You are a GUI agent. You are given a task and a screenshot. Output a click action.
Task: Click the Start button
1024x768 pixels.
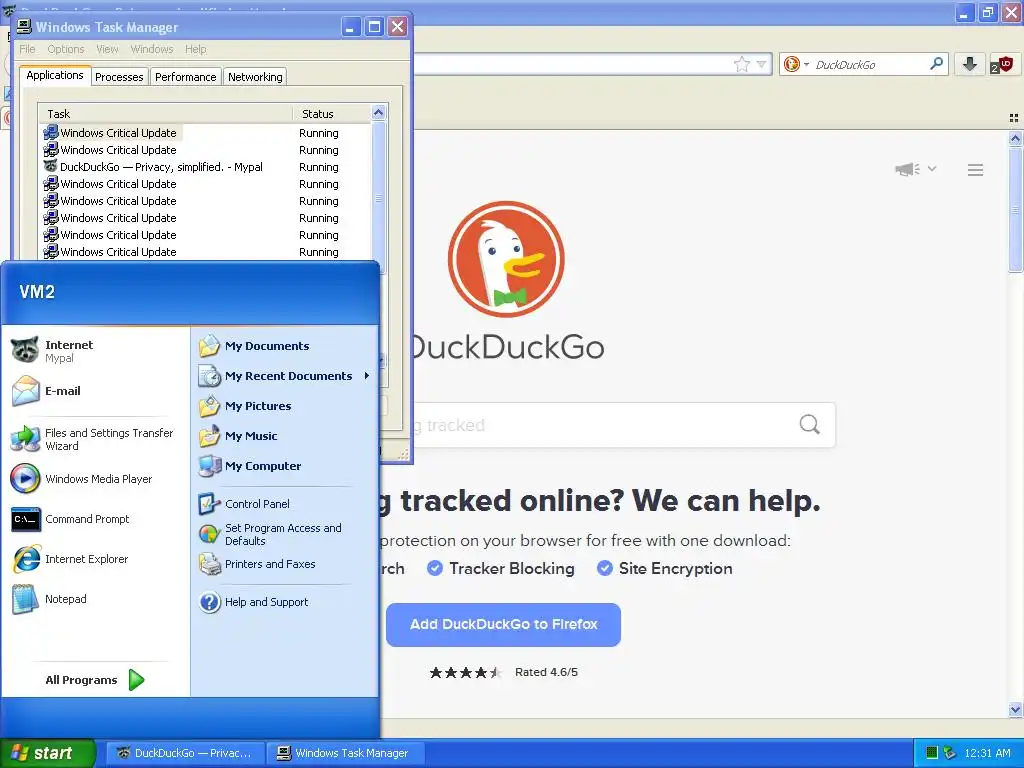coord(48,753)
